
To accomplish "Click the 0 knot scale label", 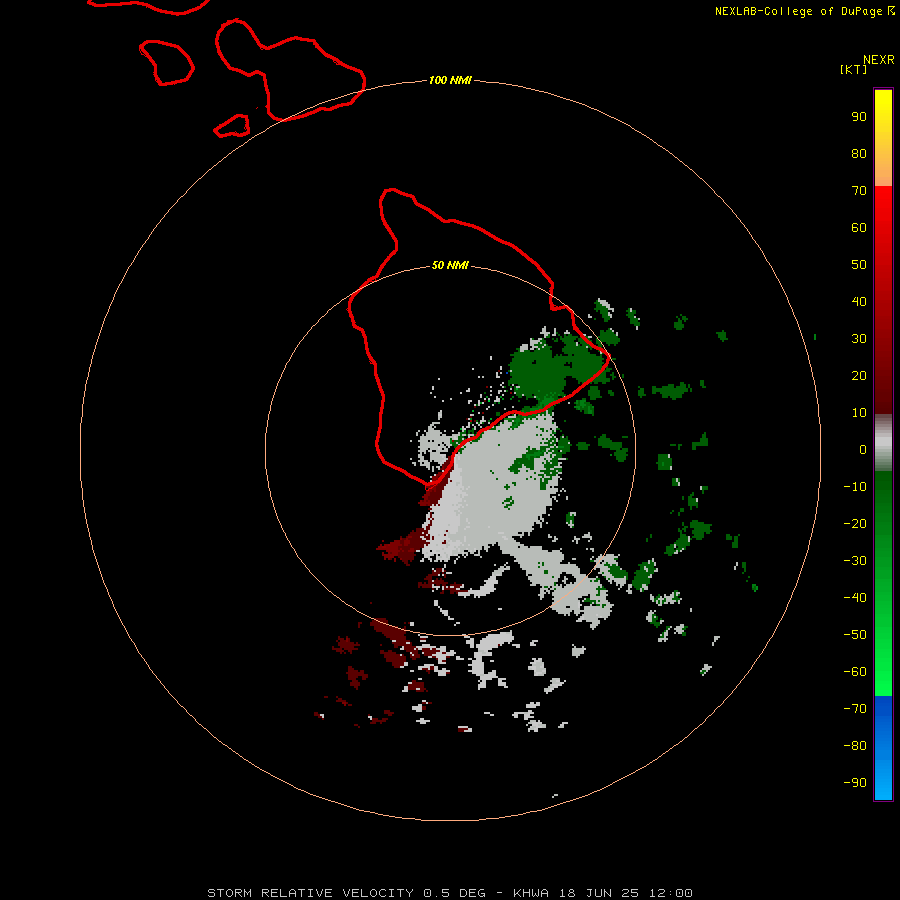I will pyautogui.click(x=863, y=449).
